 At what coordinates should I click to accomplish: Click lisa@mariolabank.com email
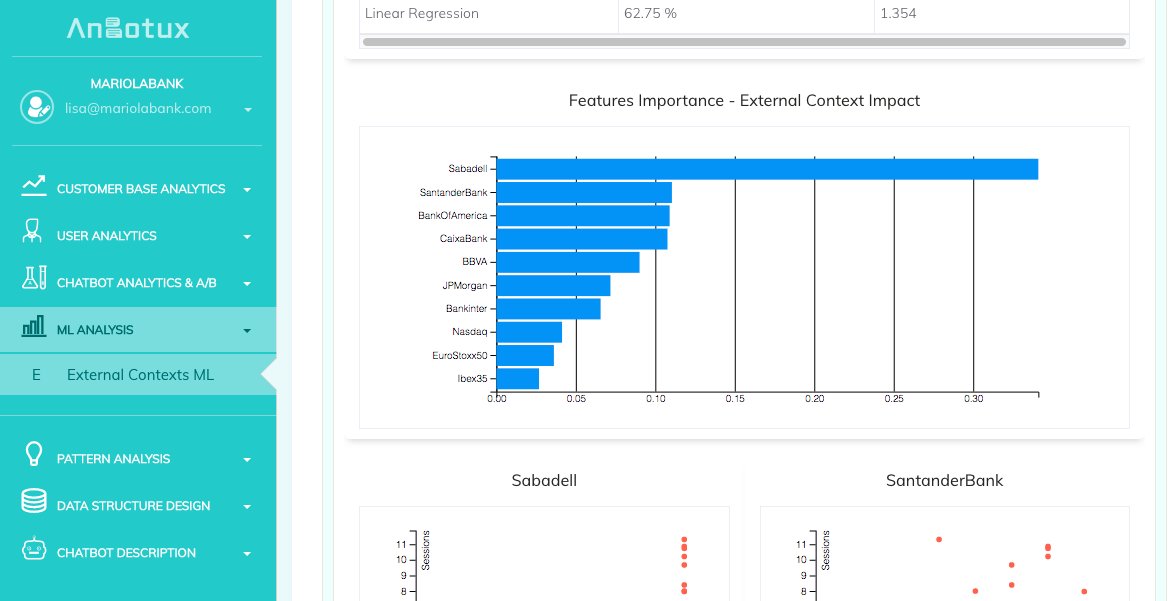(138, 109)
